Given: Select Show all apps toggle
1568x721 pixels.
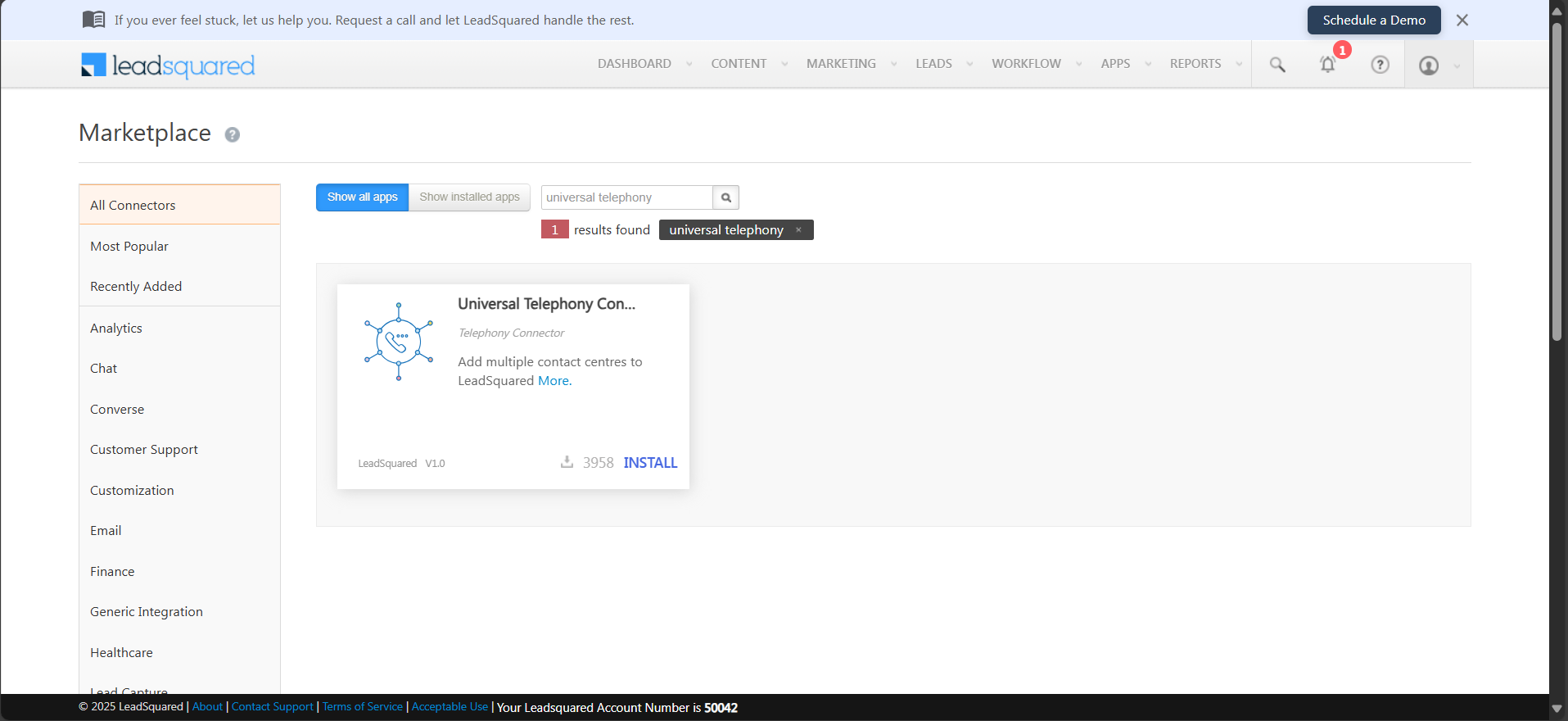Looking at the screenshot, I should click(363, 197).
